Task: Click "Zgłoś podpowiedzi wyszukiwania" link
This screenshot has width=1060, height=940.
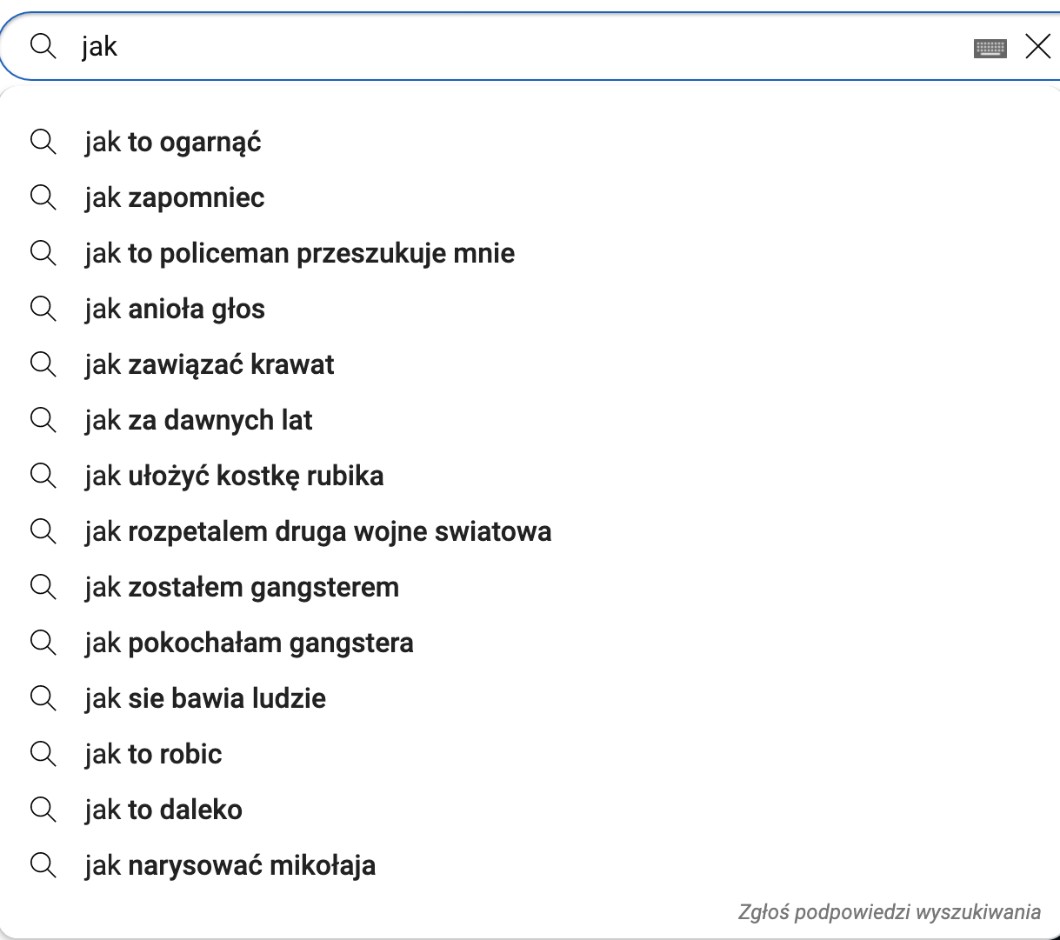Action: 889,912
